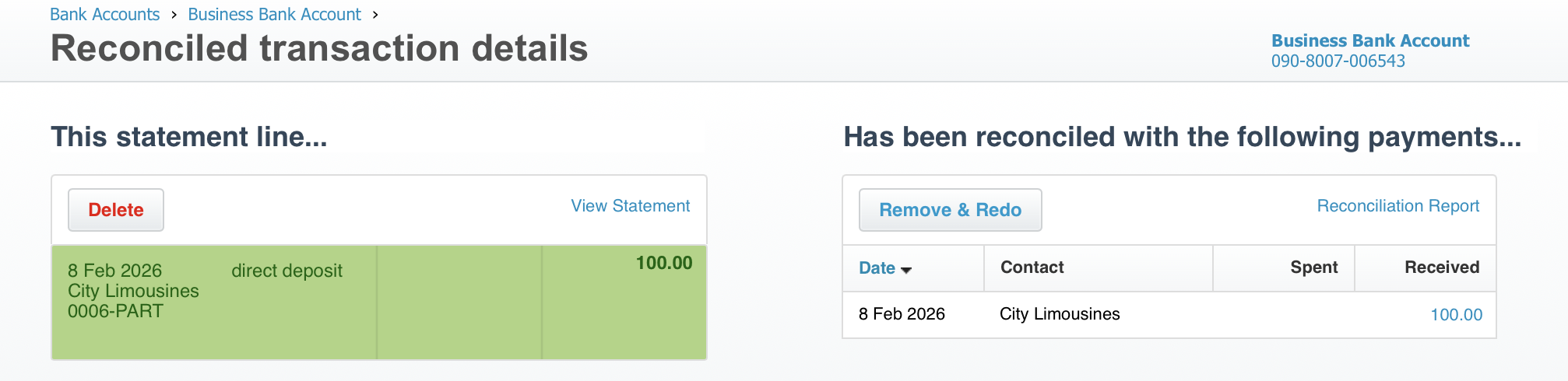Click the Spent column header

[1313, 267]
